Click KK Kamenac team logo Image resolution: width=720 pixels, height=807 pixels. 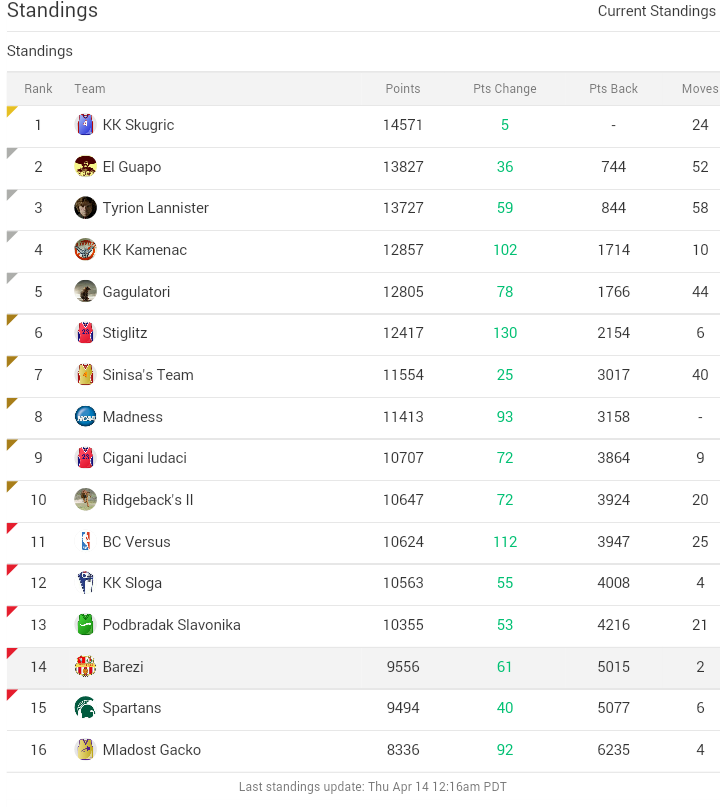[x=85, y=250]
